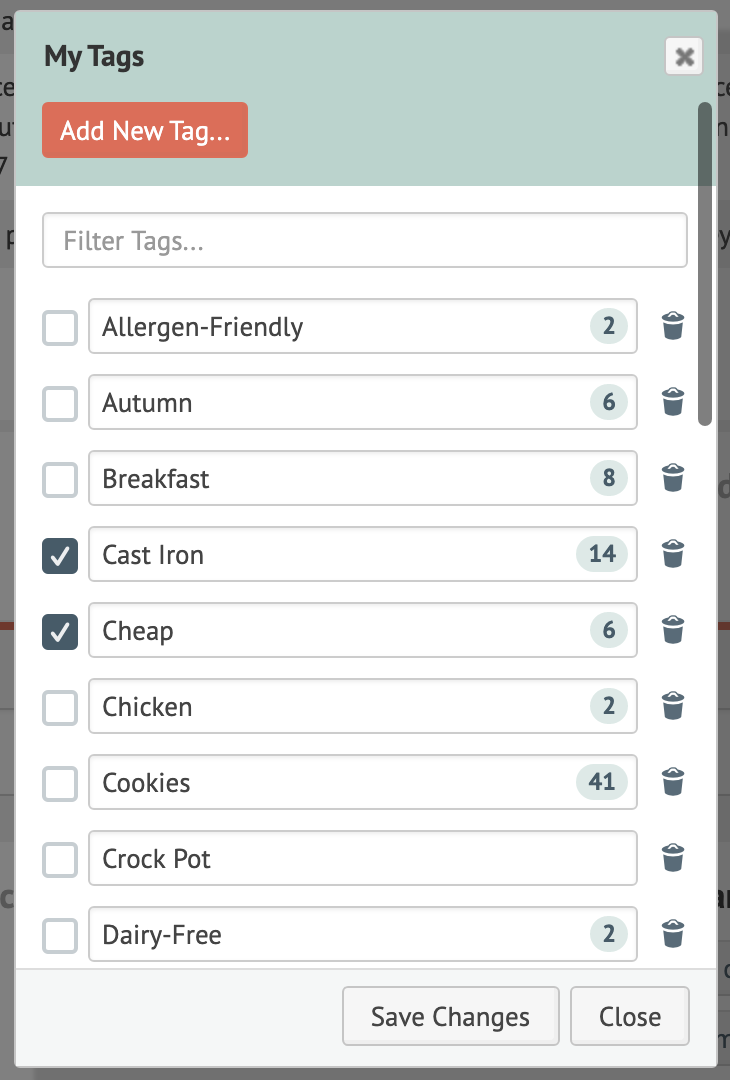The width and height of the screenshot is (730, 1080).
Task: Tick the Breakfast checkbox
Action: [60, 479]
